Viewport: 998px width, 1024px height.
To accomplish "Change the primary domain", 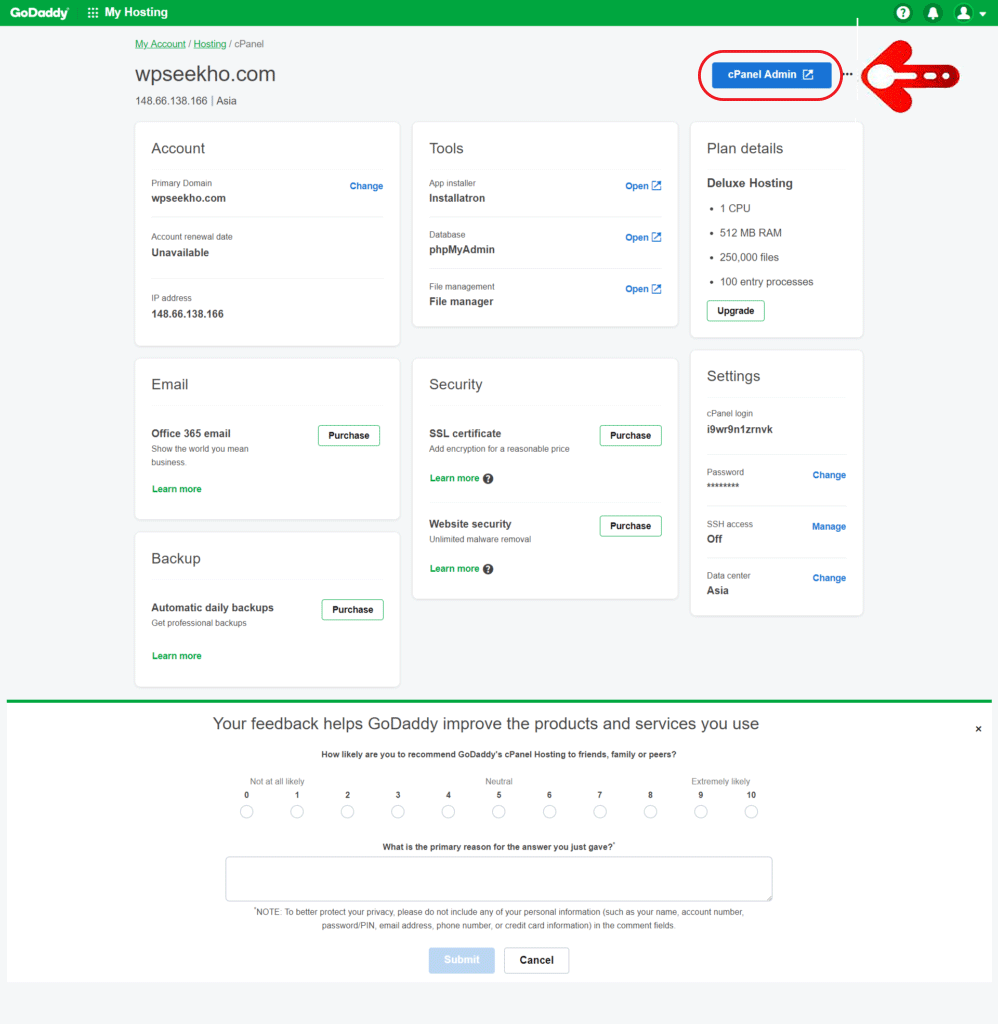I will tap(366, 186).
